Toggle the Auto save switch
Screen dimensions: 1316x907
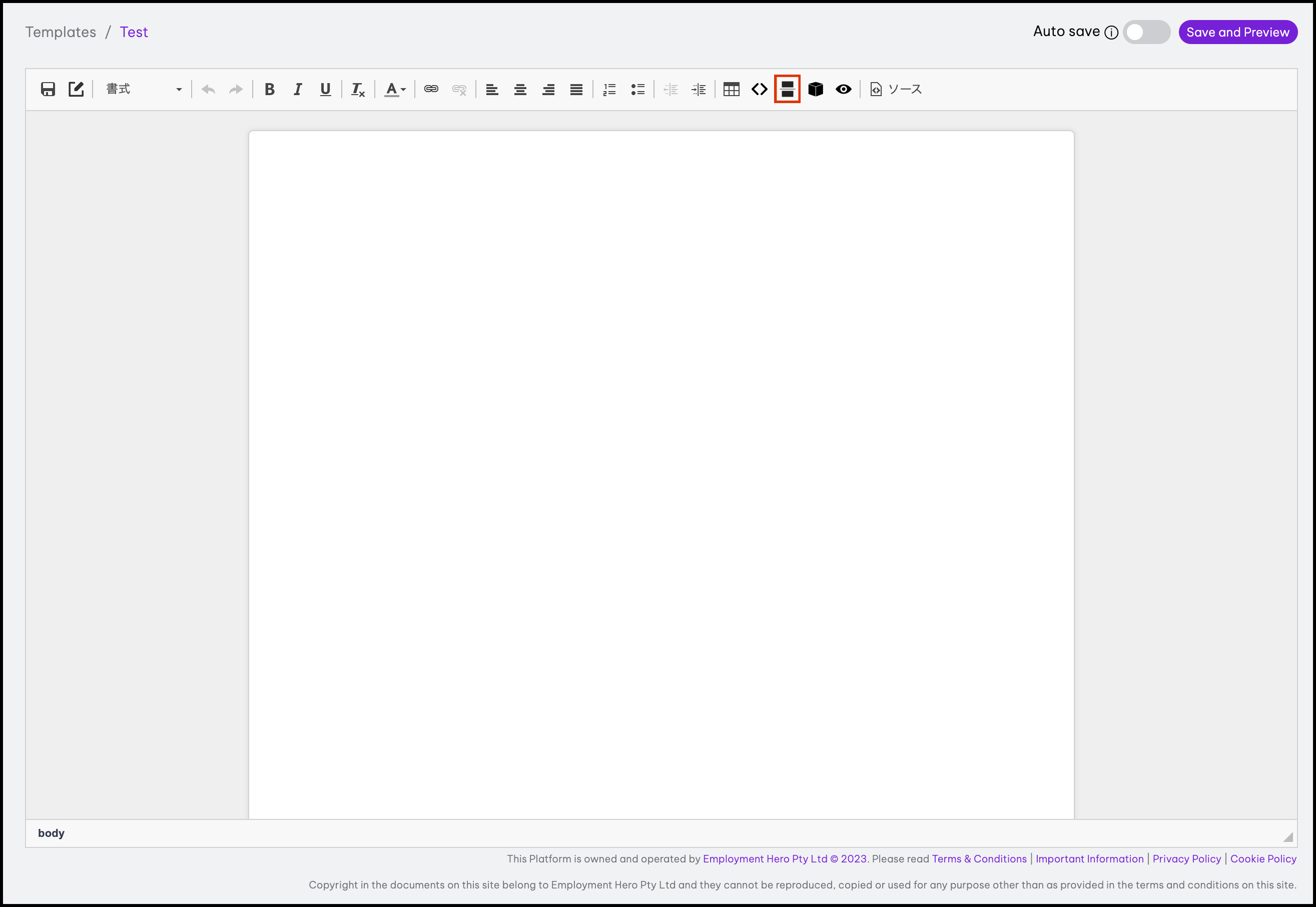1146,33
